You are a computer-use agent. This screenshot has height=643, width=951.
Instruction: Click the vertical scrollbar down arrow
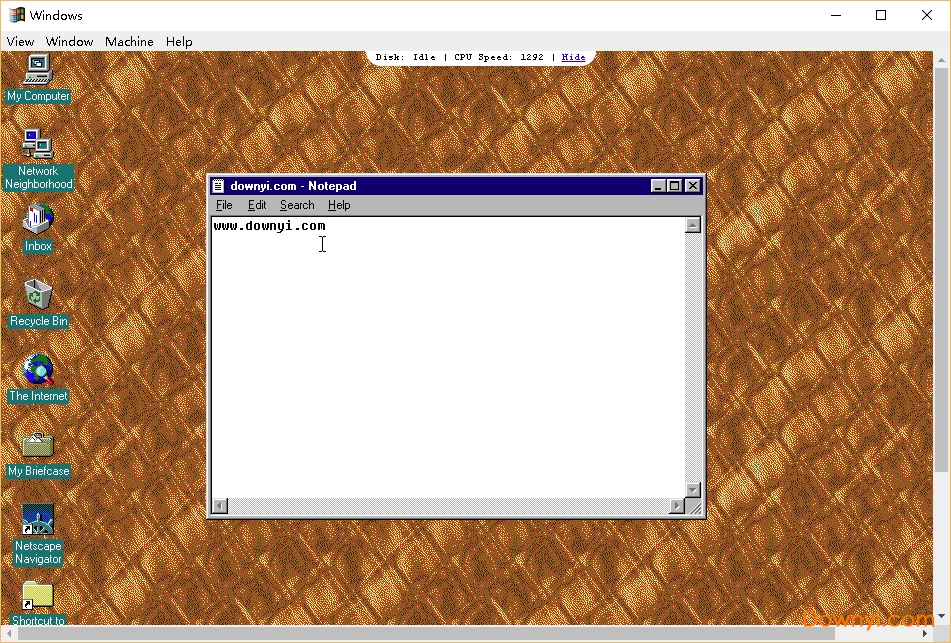point(693,489)
